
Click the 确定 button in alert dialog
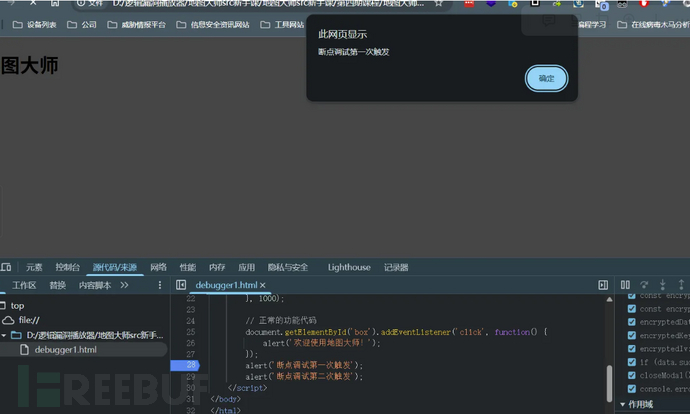(x=546, y=78)
